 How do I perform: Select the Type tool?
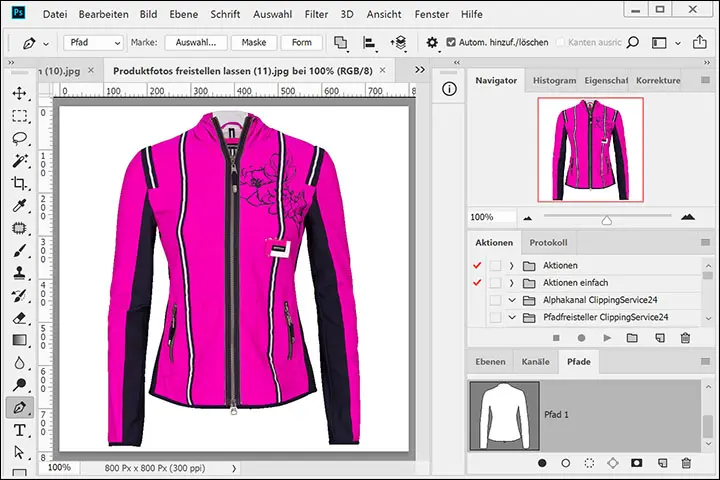pos(19,431)
